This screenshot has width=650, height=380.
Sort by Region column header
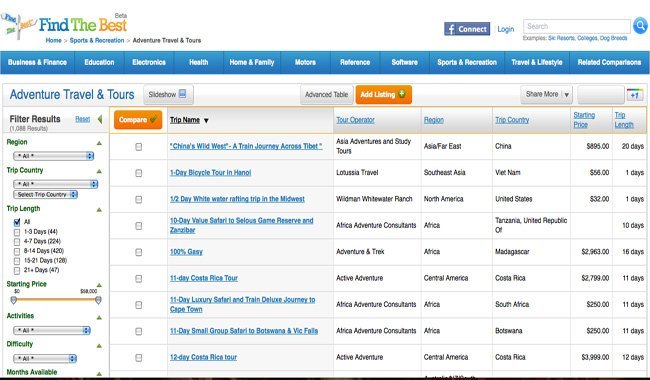[x=434, y=120]
